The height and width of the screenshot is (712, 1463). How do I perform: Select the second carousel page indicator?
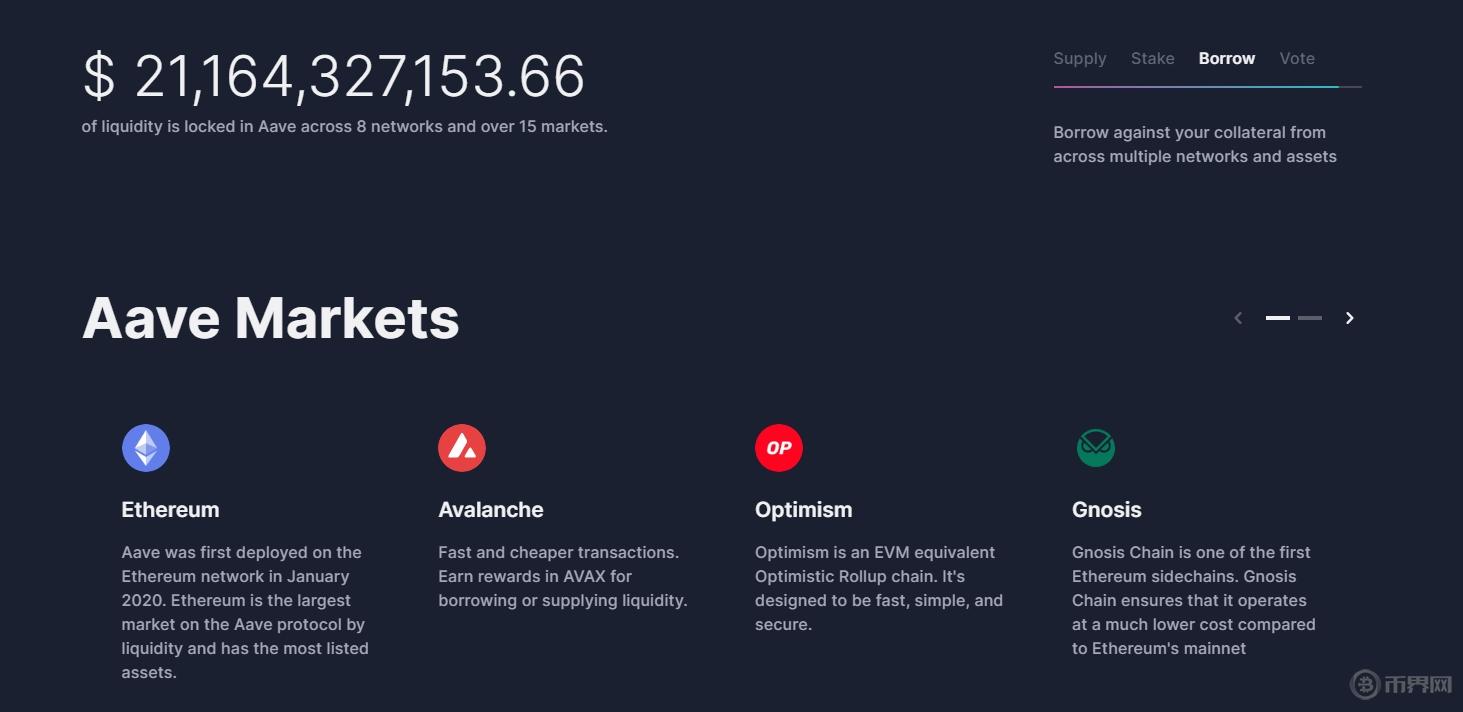pyautogui.click(x=1310, y=318)
